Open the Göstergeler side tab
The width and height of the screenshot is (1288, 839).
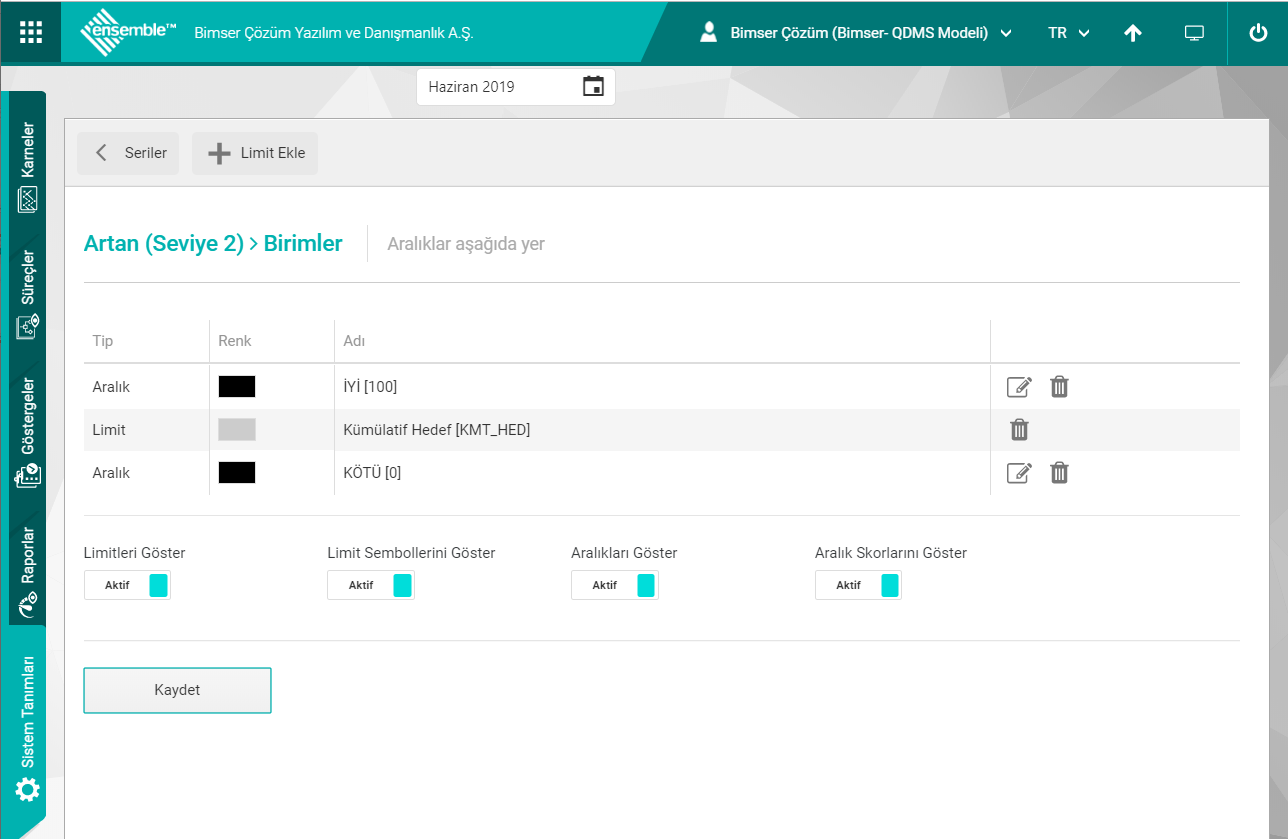(x=28, y=432)
